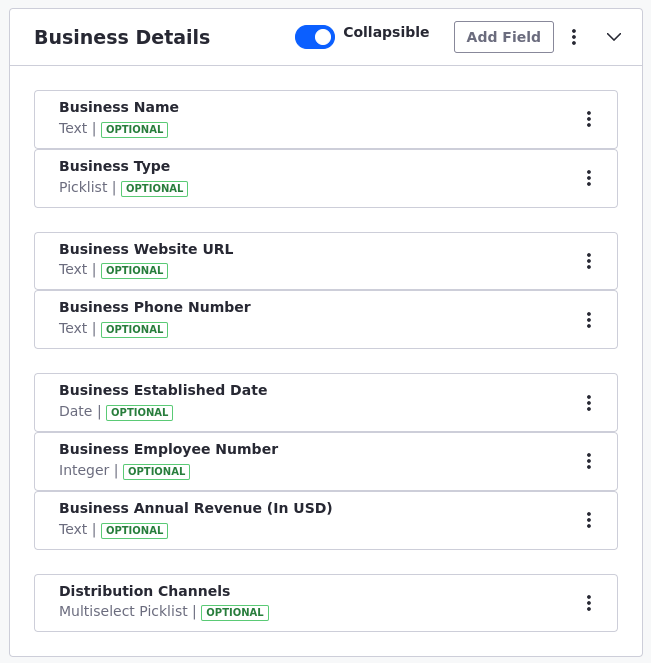Open Business Details section kebab menu
Viewport: 651px width, 663px height.
(x=574, y=37)
